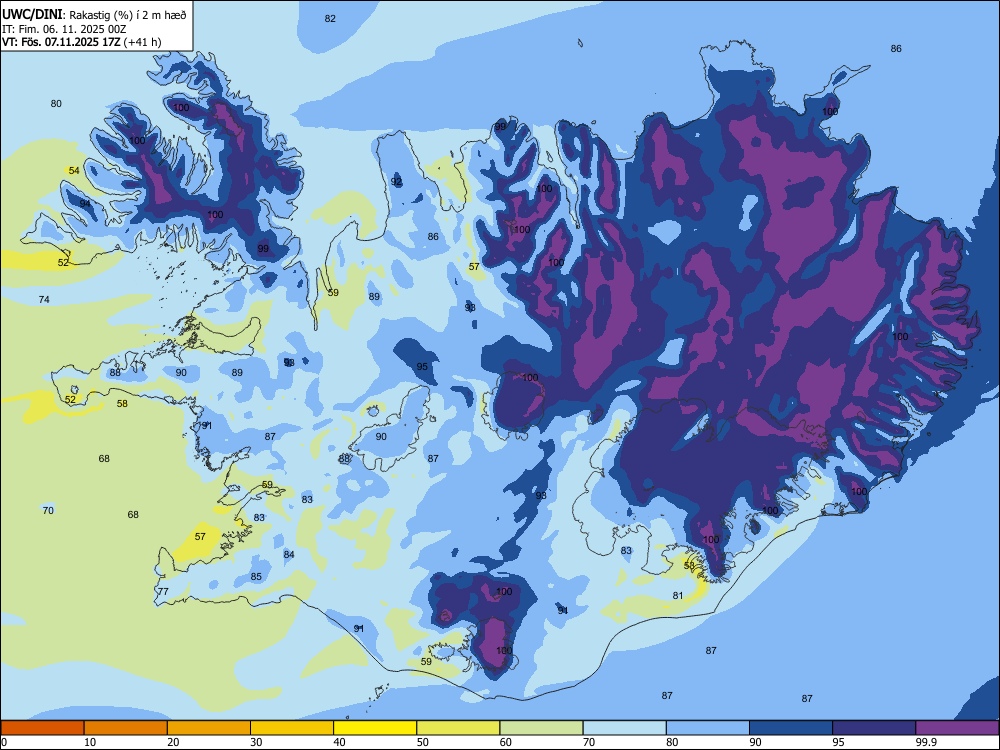Click the map value '54'

pos(74,170)
